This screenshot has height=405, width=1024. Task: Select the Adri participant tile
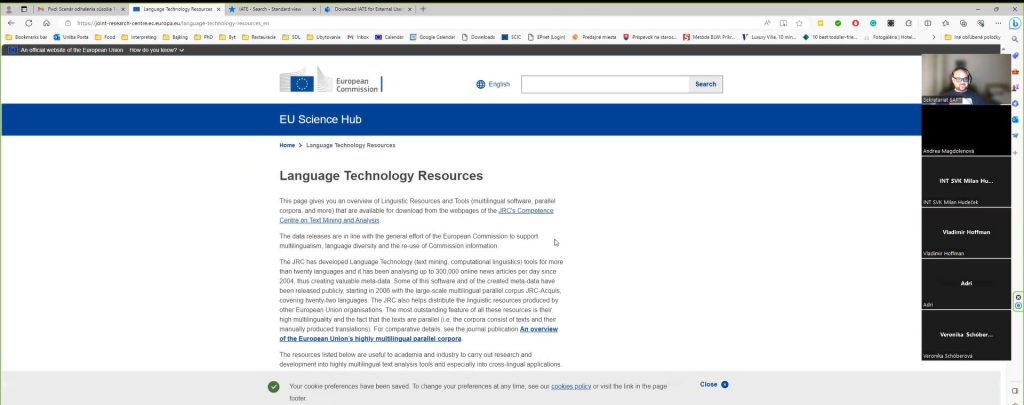pos(966,284)
